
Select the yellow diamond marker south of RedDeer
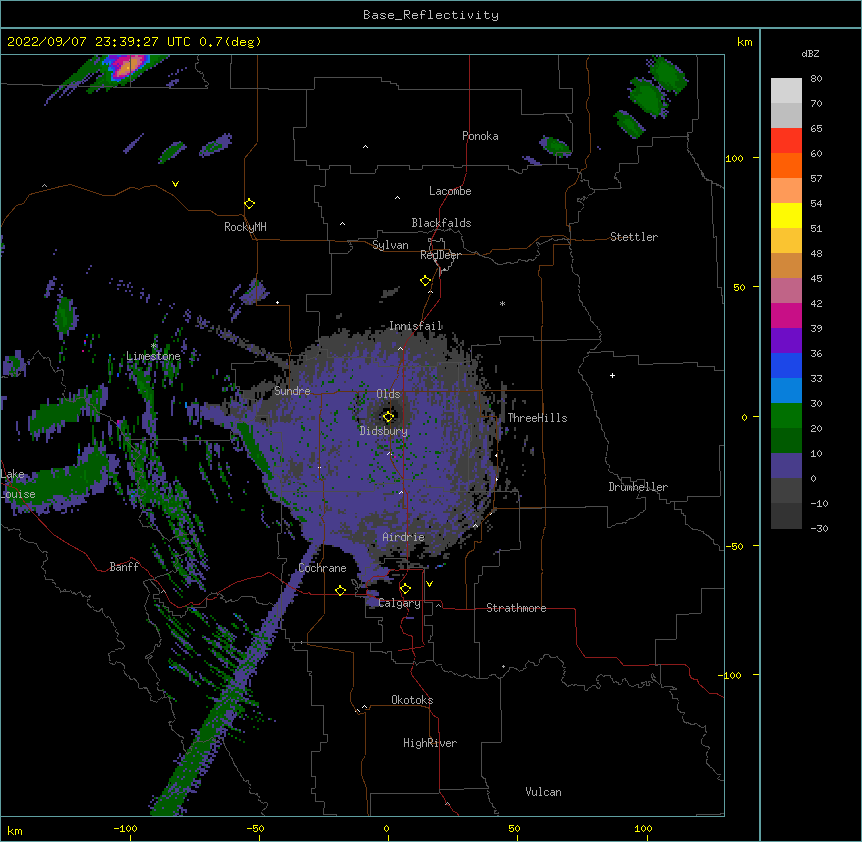pyautogui.click(x=426, y=281)
